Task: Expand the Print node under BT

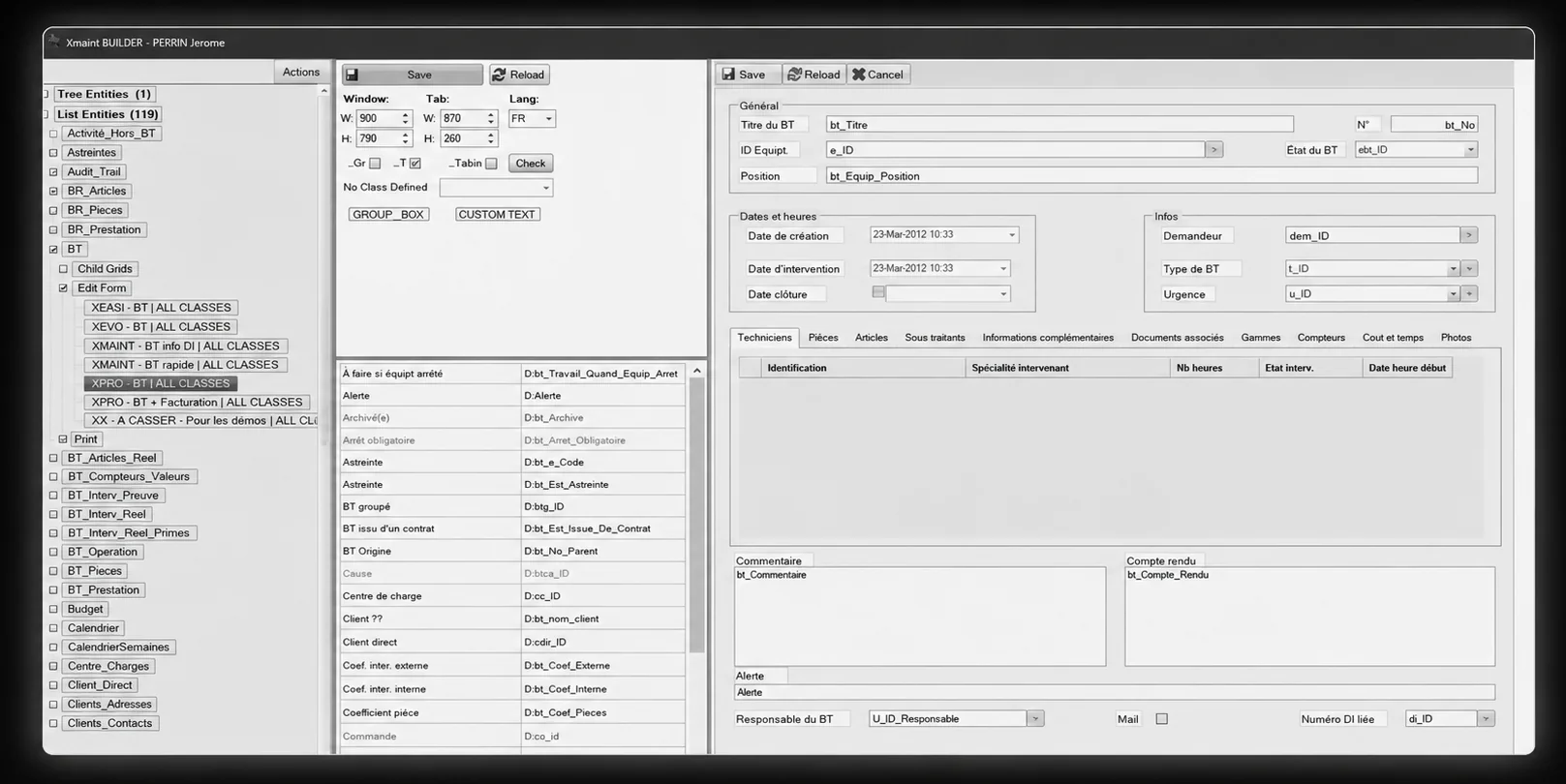Action: [x=63, y=439]
